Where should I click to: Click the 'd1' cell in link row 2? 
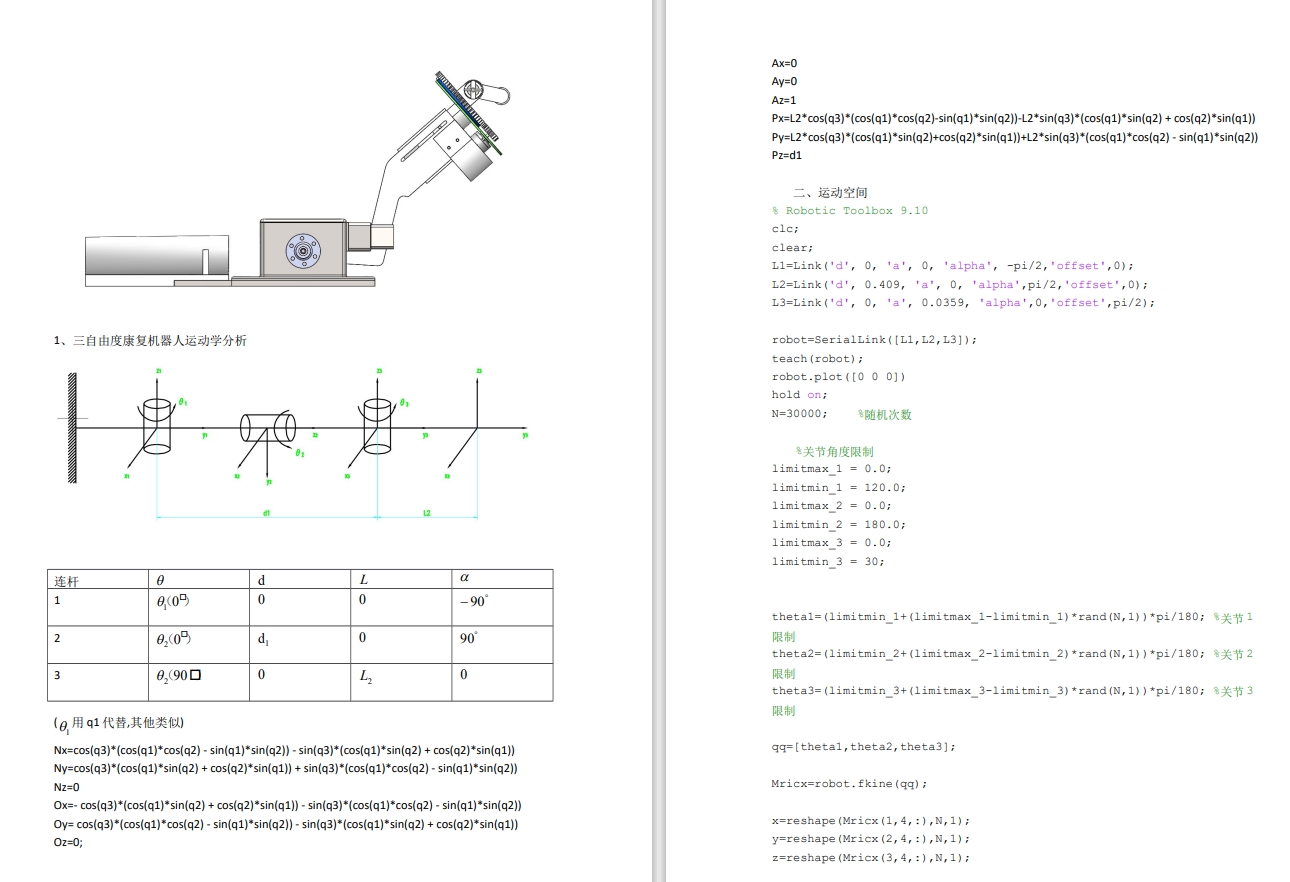pos(300,645)
